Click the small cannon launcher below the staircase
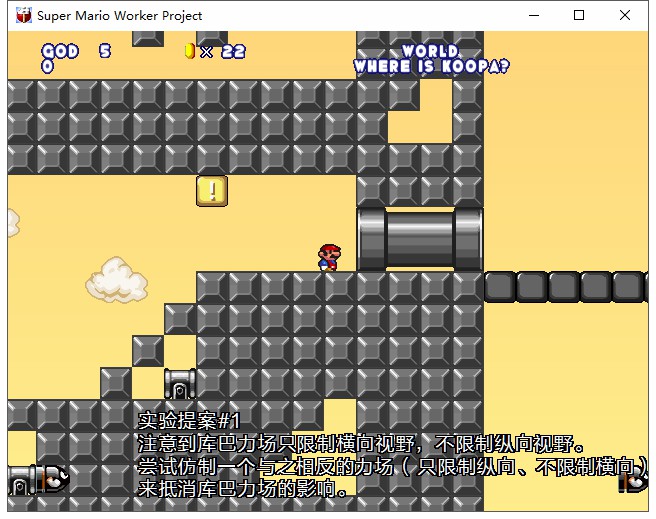The height and width of the screenshot is (519, 656). [180, 383]
